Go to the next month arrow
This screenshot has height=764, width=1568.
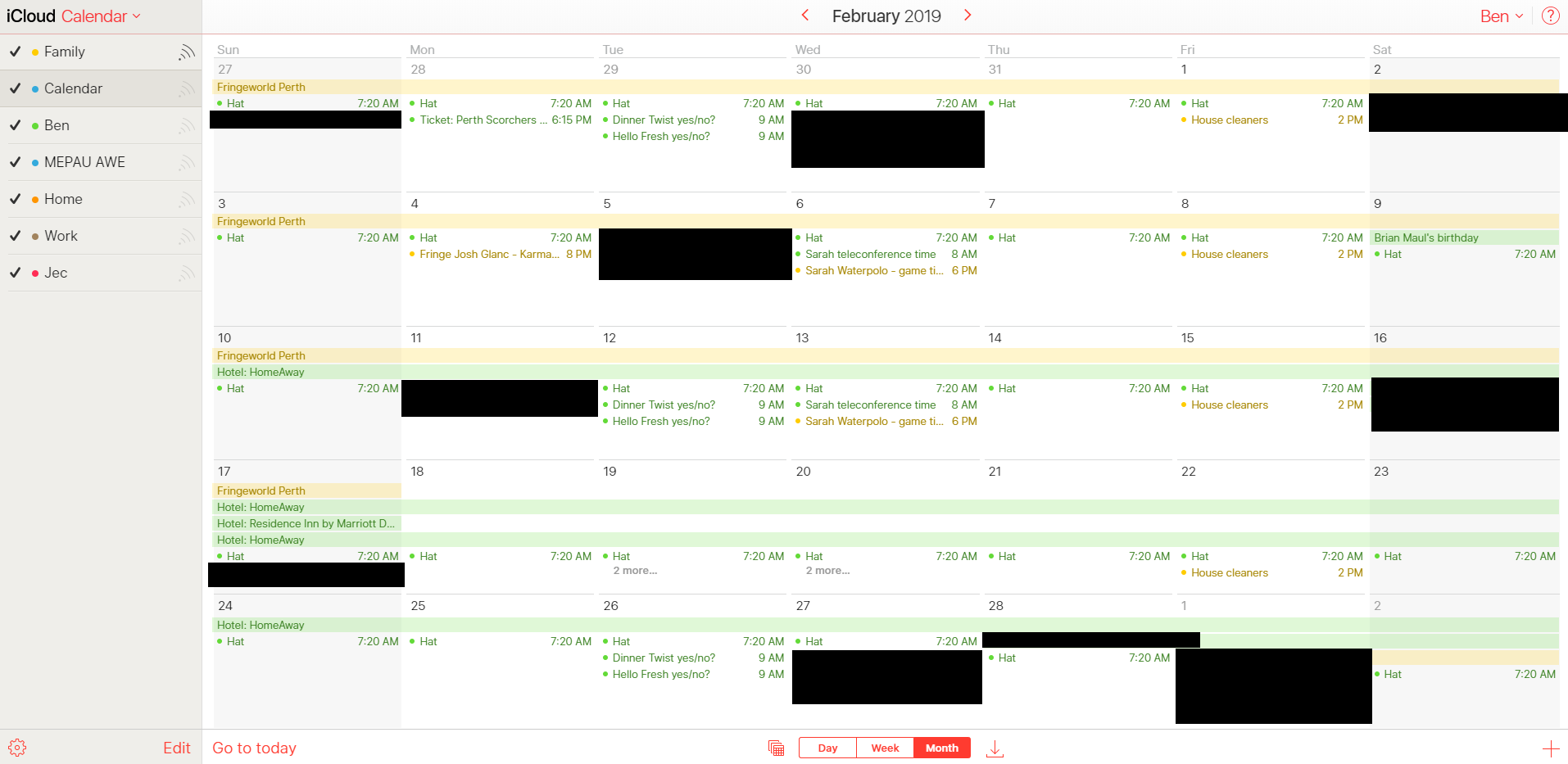(968, 16)
